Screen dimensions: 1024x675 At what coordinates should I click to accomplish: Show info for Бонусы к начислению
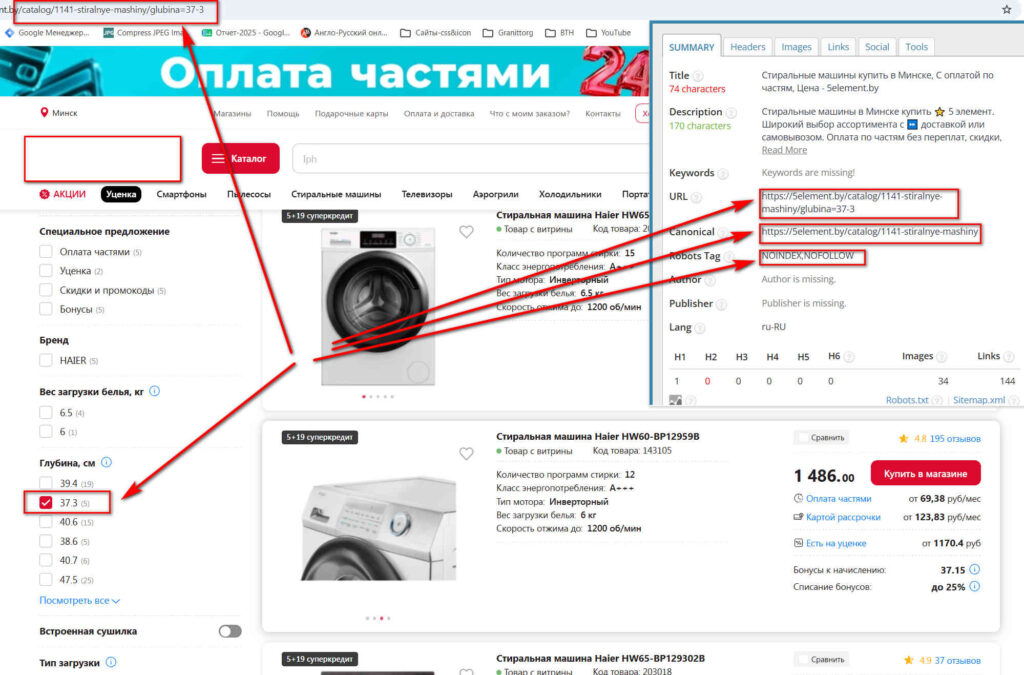tap(974, 569)
